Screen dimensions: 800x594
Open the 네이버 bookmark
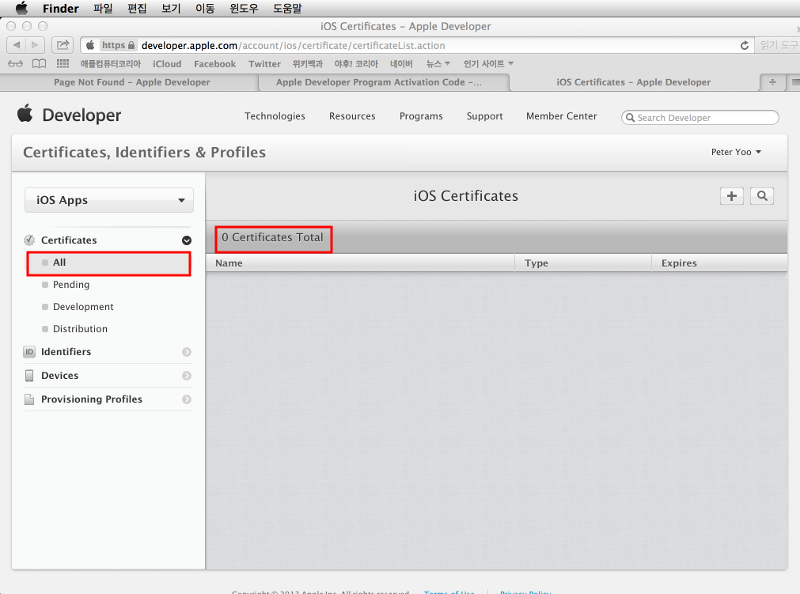[x=402, y=64]
